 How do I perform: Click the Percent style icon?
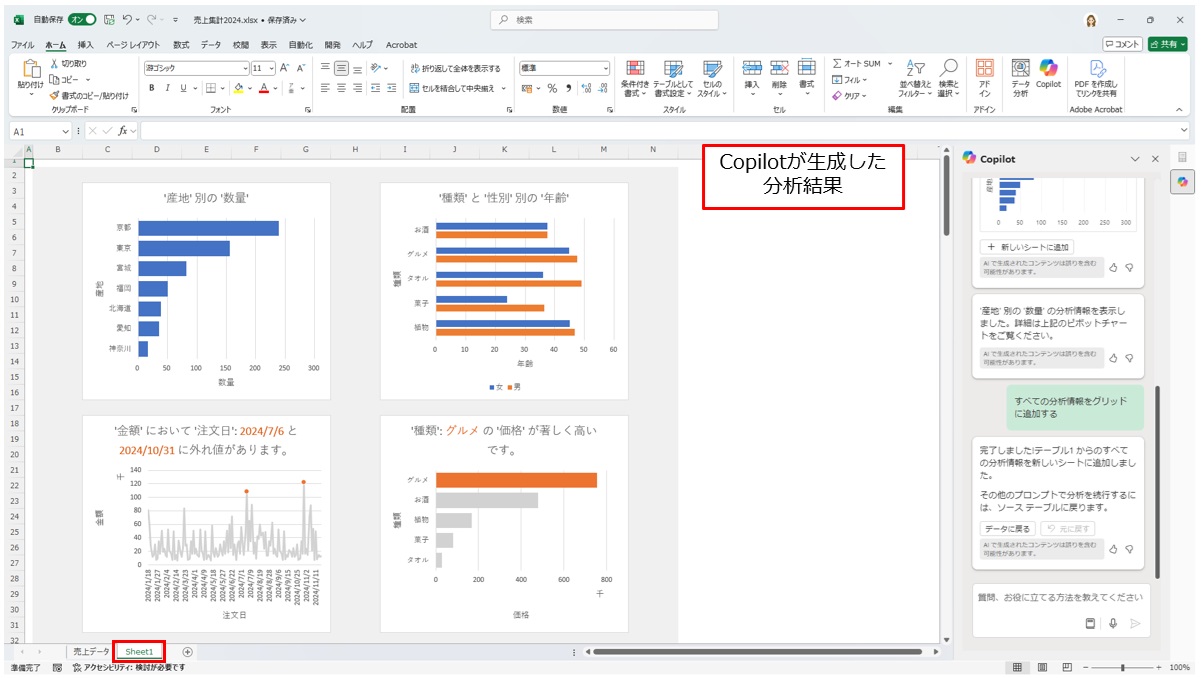point(551,88)
